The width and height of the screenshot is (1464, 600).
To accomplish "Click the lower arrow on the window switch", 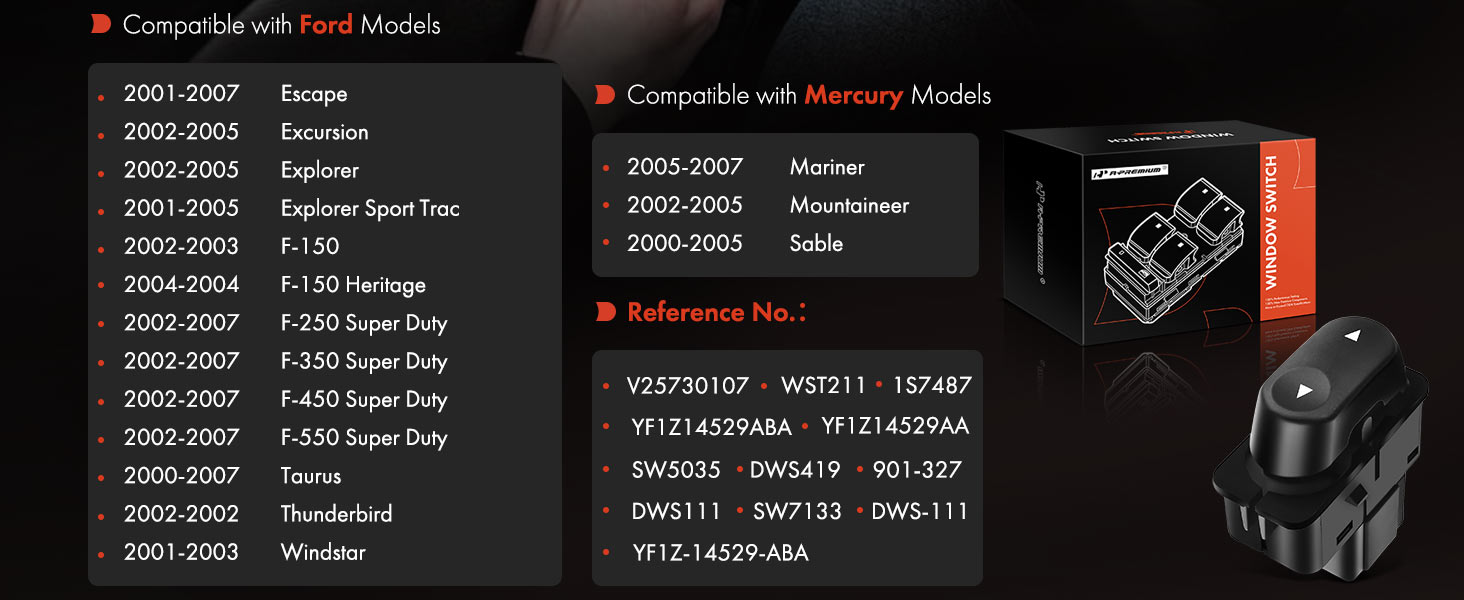I will click(x=1304, y=391).
